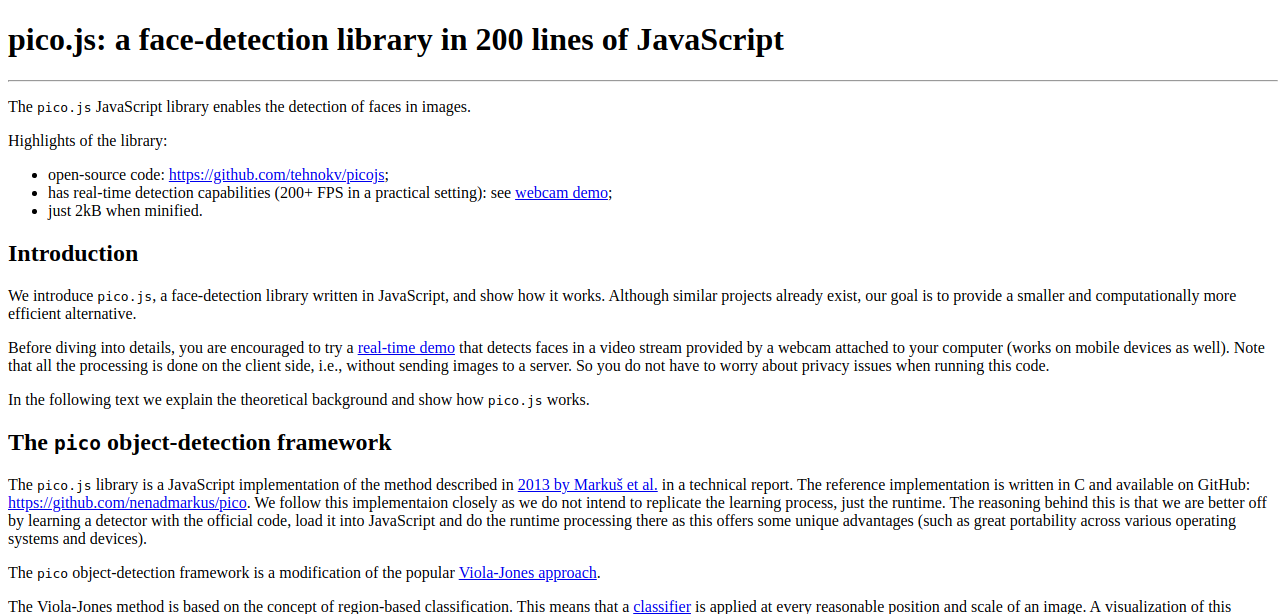Click the sentence 'The pico.js JavaScript library enables'
The width and height of the screenshot is (1286, 614).
click(239, 107)
